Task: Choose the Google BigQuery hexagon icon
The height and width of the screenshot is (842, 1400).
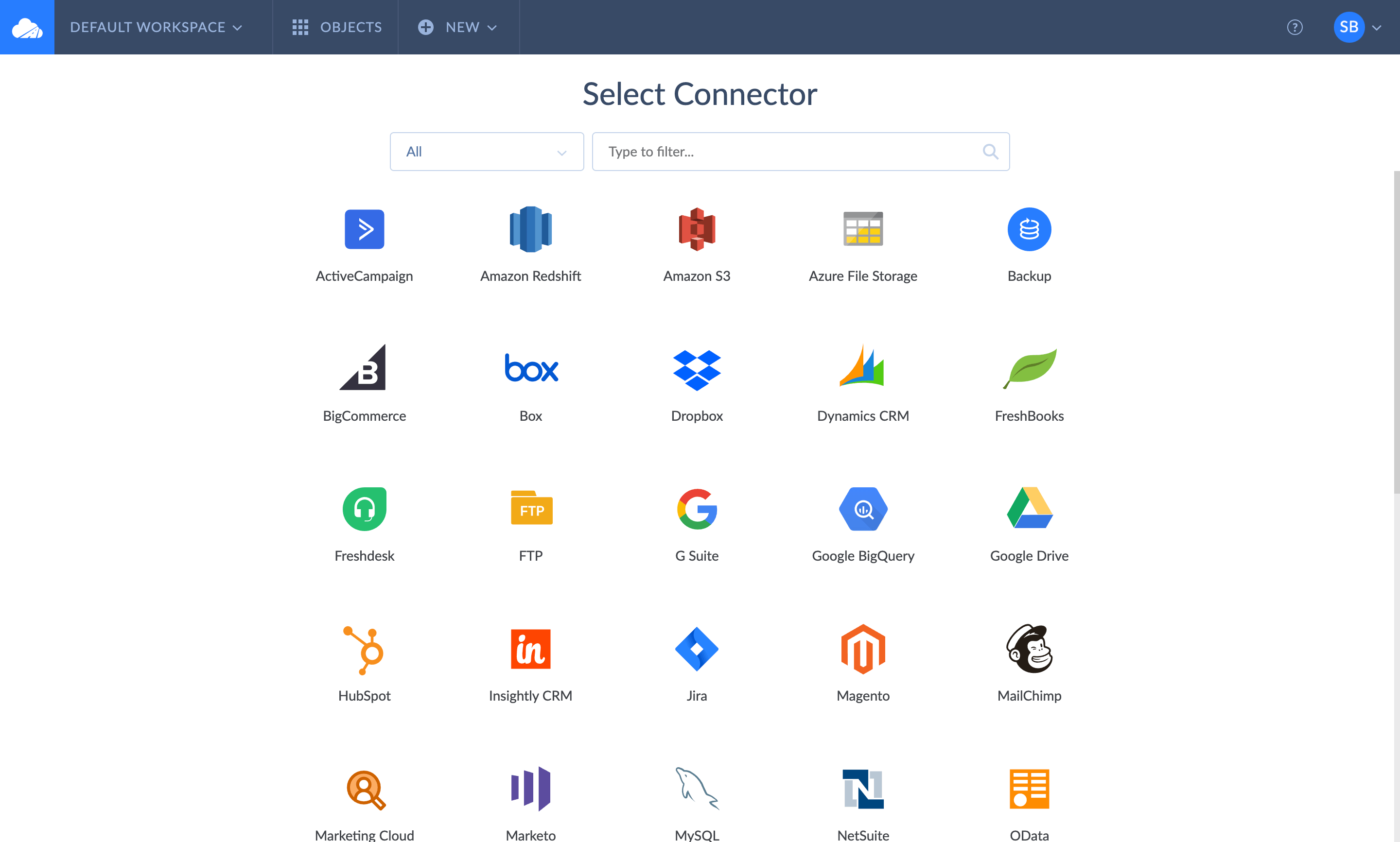Action: (863, 509)
